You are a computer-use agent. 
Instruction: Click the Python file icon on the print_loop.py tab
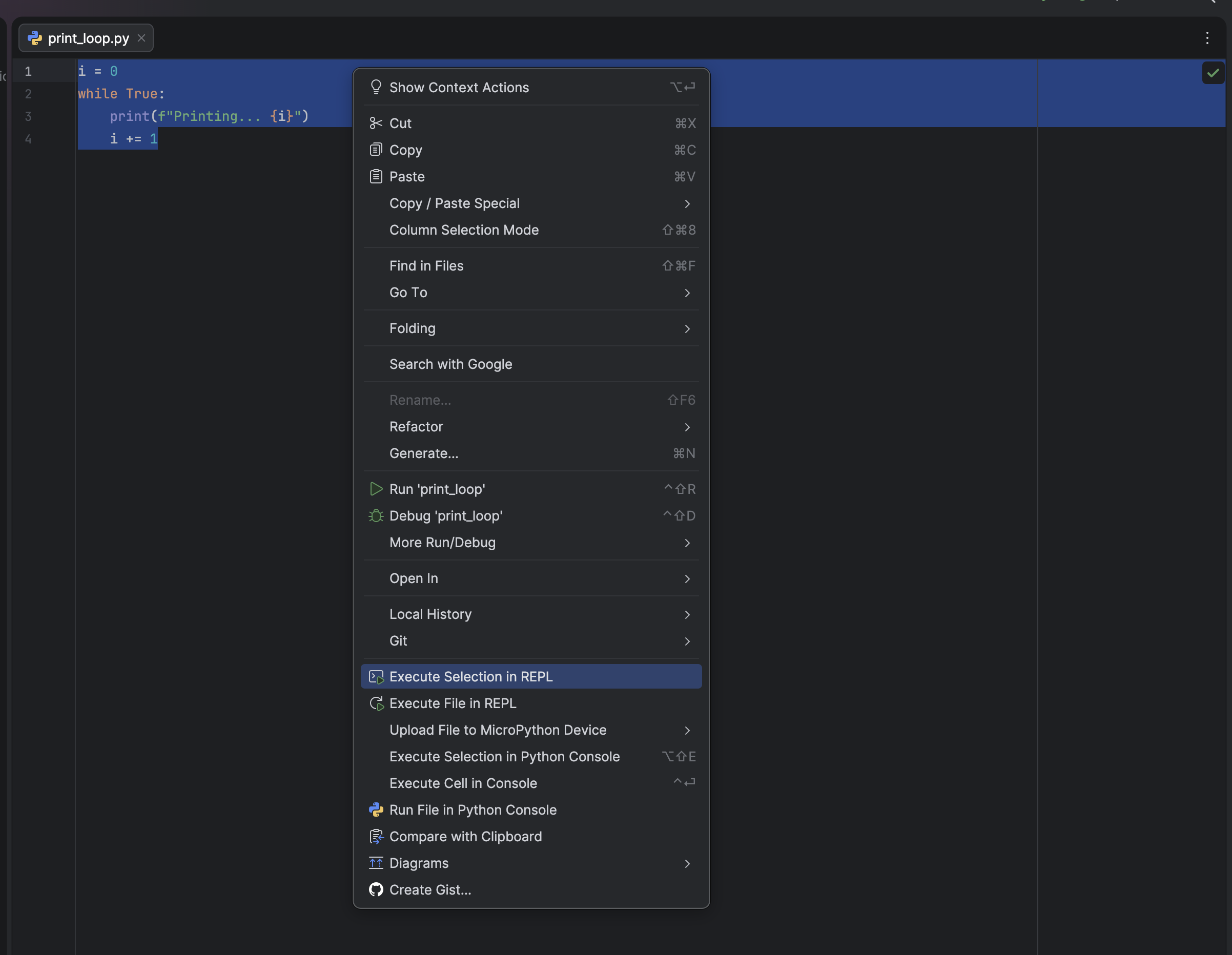[35, 38]
